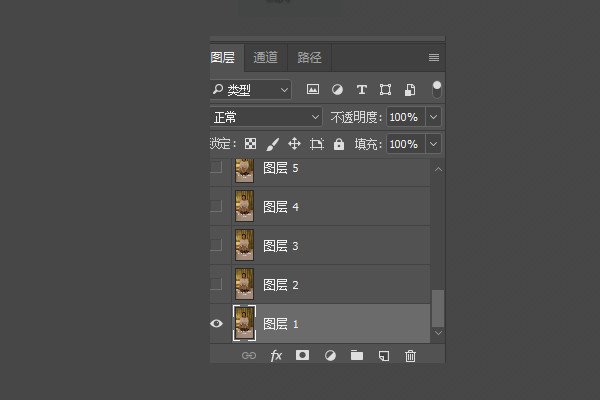Click the layer list scroll up arrow

coord(439,169)
